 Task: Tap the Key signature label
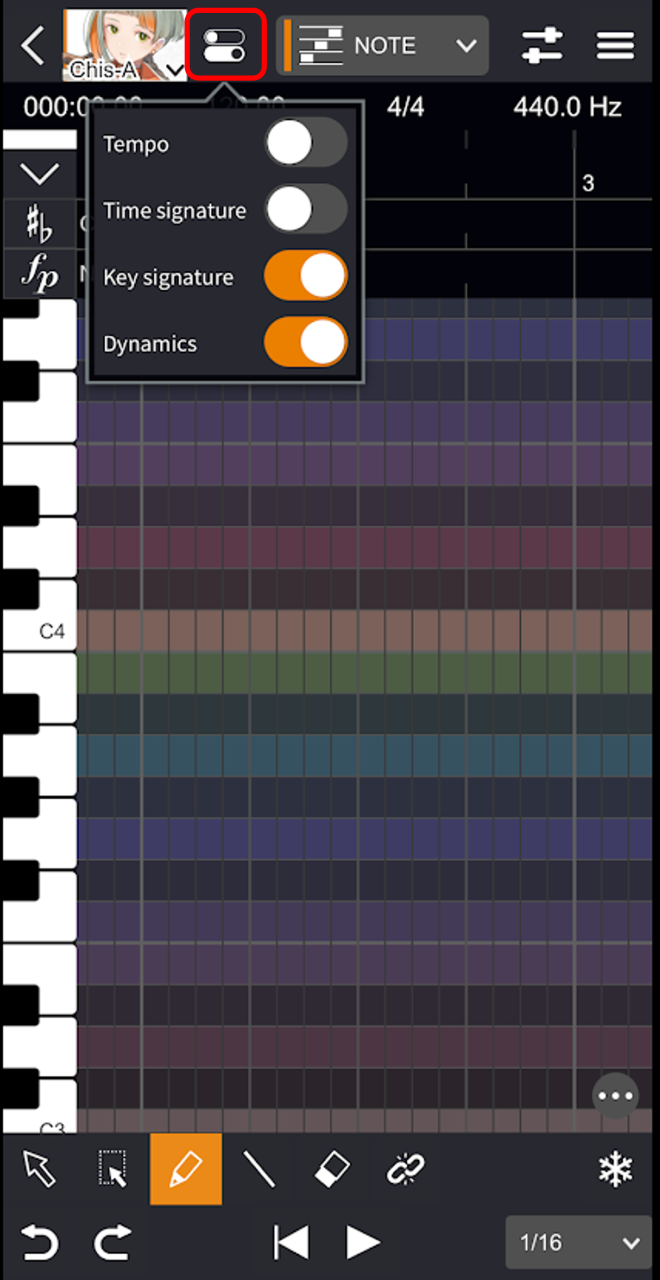point(168,278)
